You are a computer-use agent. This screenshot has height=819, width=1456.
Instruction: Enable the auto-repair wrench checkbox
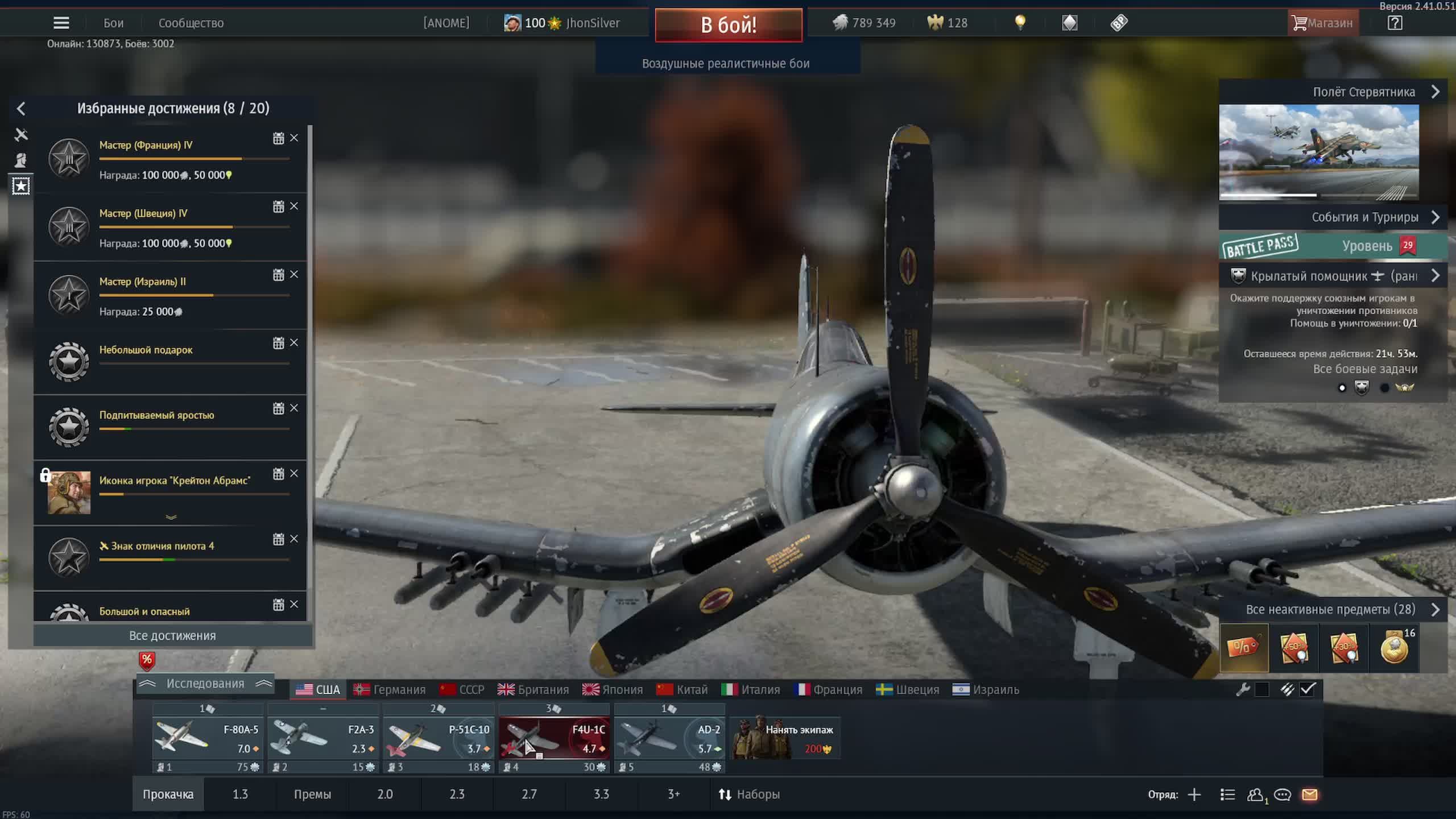point(1261,689)
